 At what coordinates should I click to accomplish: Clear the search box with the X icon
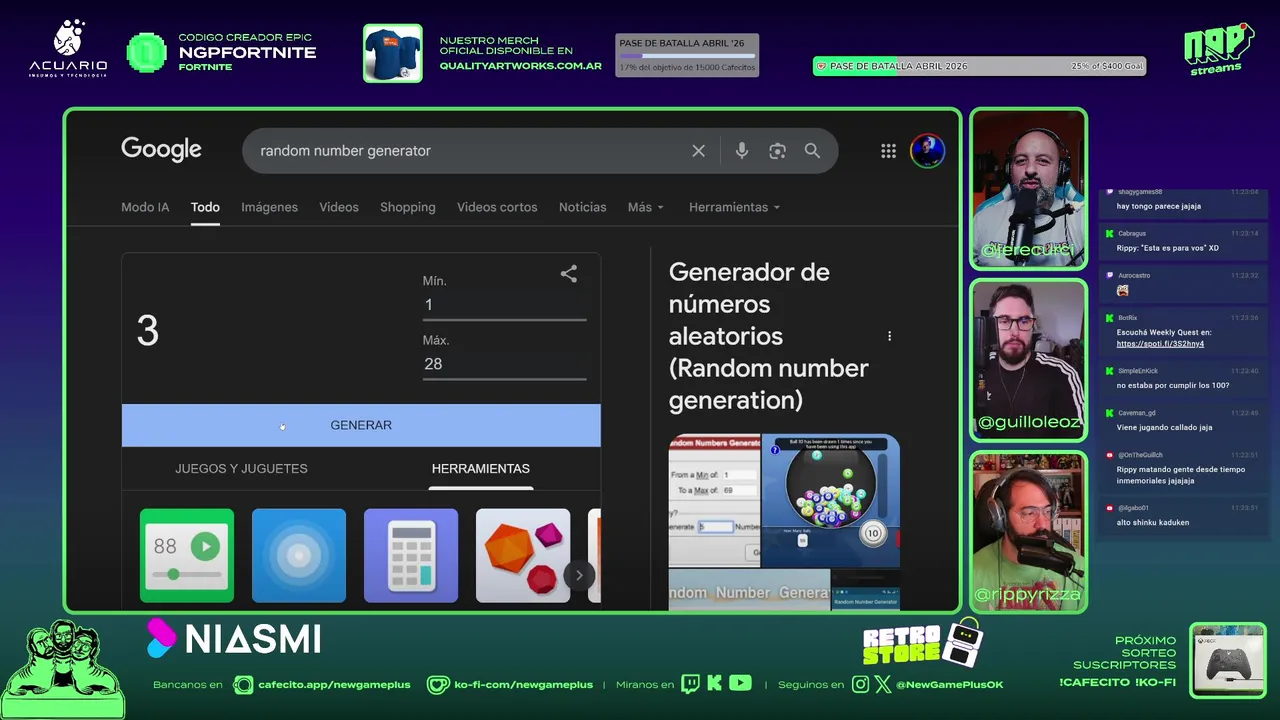pyautogui.click(x=698, y=151)
